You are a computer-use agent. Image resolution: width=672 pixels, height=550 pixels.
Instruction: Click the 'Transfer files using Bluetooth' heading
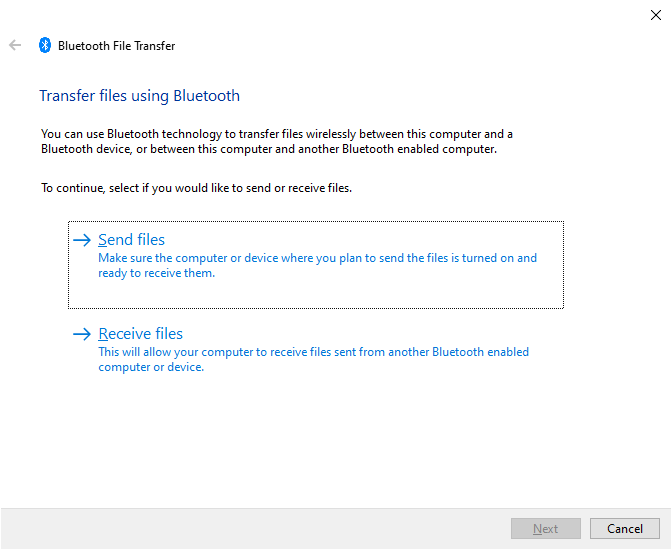(x=139, y=96)
